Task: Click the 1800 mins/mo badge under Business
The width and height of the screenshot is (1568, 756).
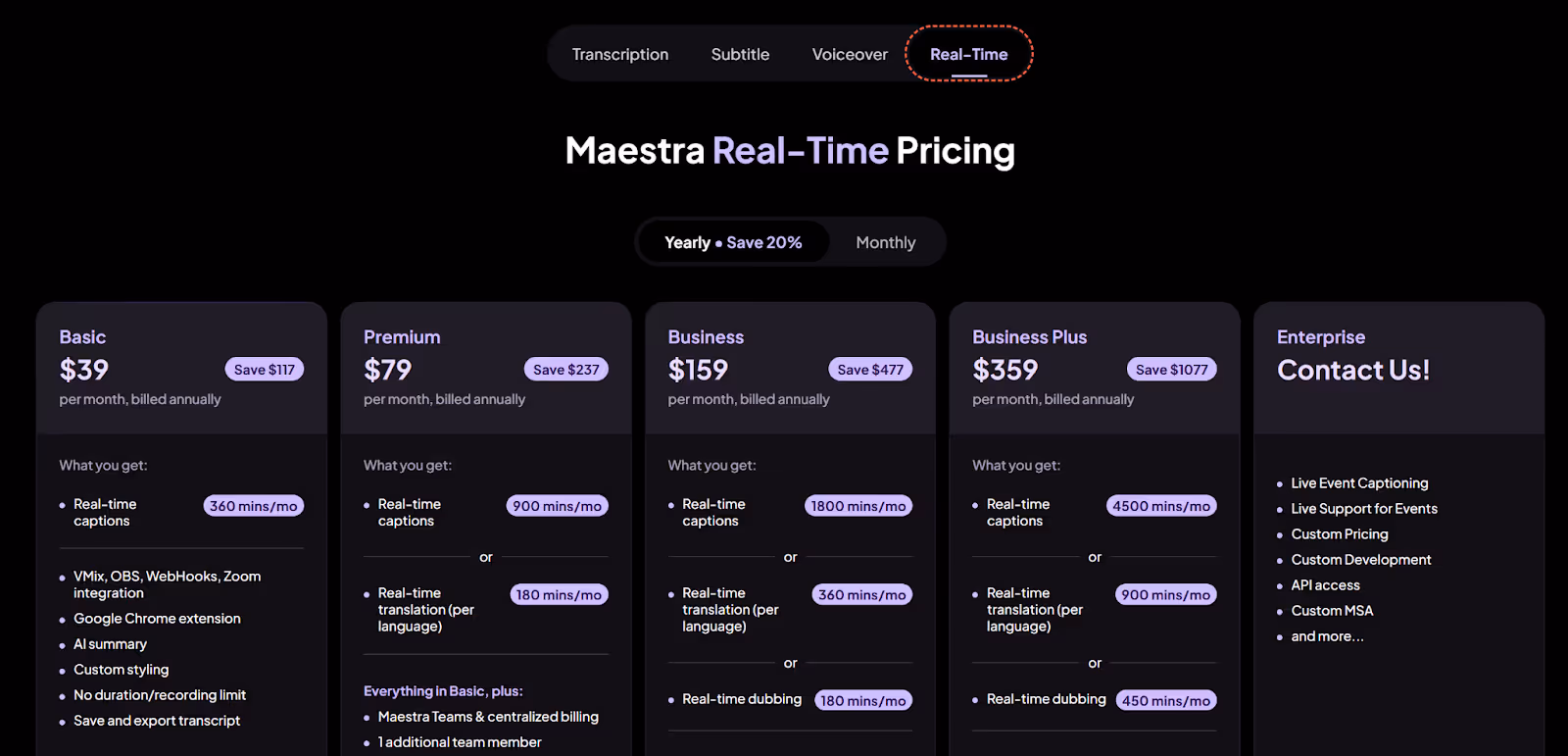Action: [858, 505]
